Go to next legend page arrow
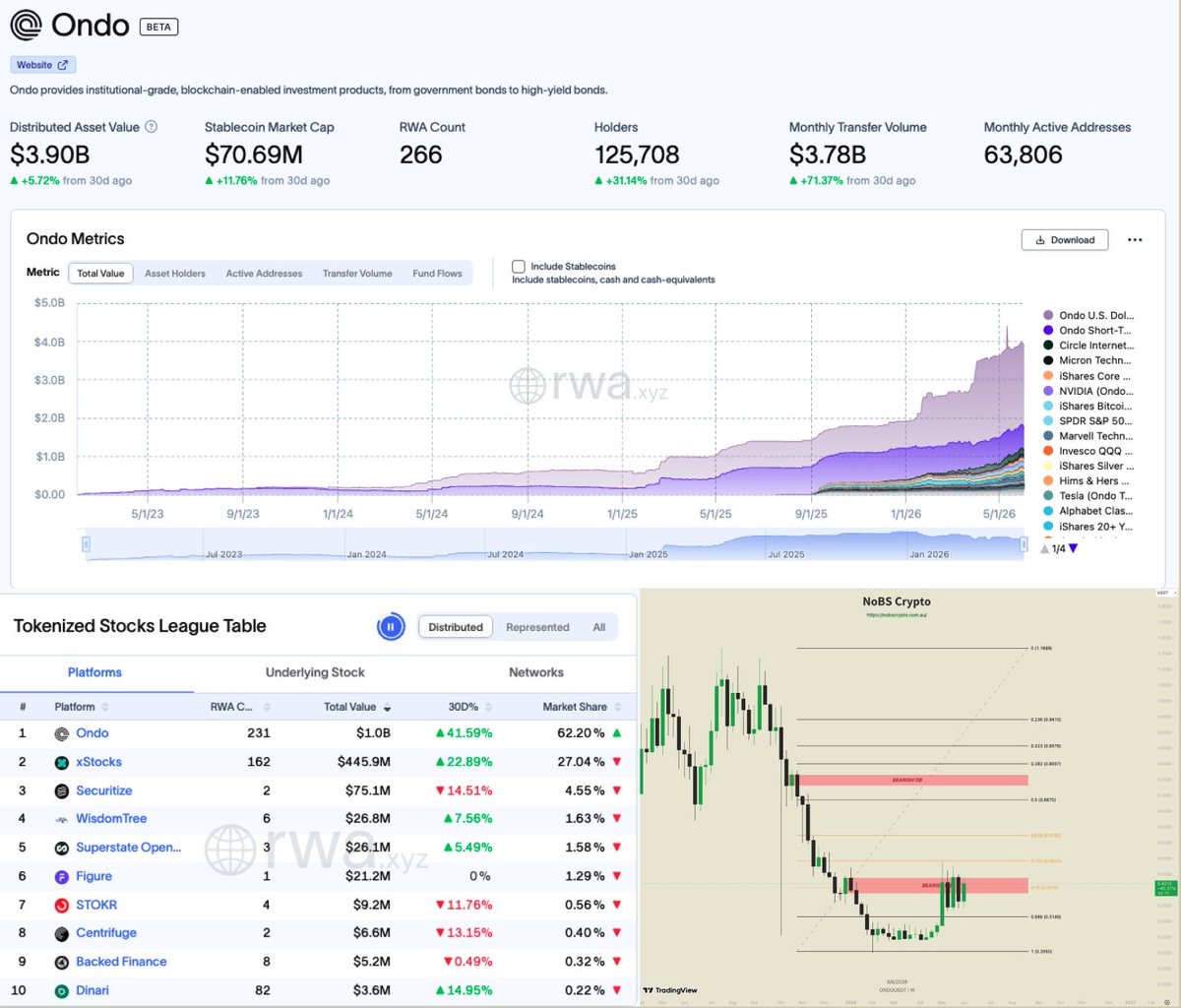This screenshot has height=1008, width=1181. (x=1074, y=548)
